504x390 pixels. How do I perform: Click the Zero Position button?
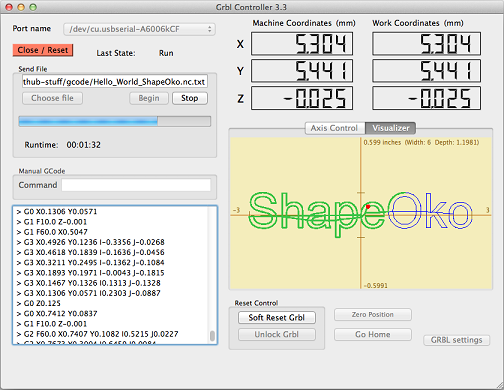(x=373, y=315)
